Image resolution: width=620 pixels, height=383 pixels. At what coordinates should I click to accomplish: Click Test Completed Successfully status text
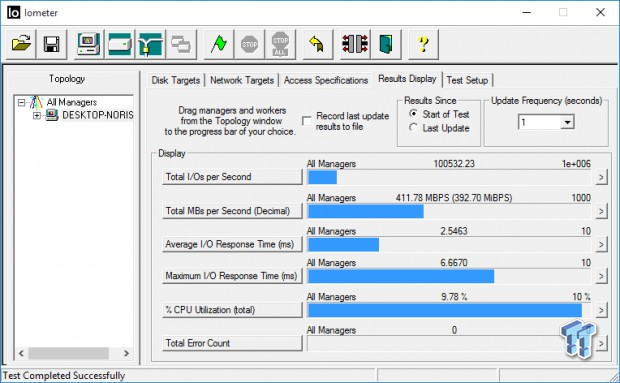coord(64,375)
